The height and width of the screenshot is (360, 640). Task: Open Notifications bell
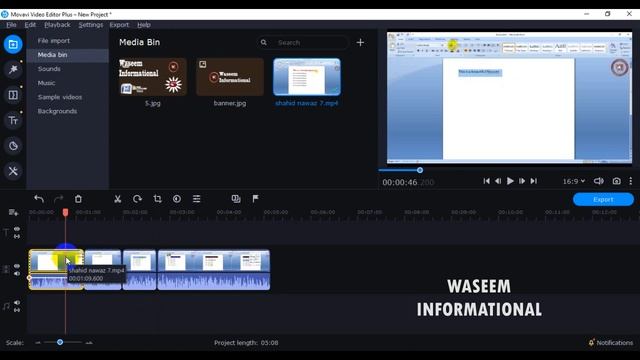click(x=591, y=342)
